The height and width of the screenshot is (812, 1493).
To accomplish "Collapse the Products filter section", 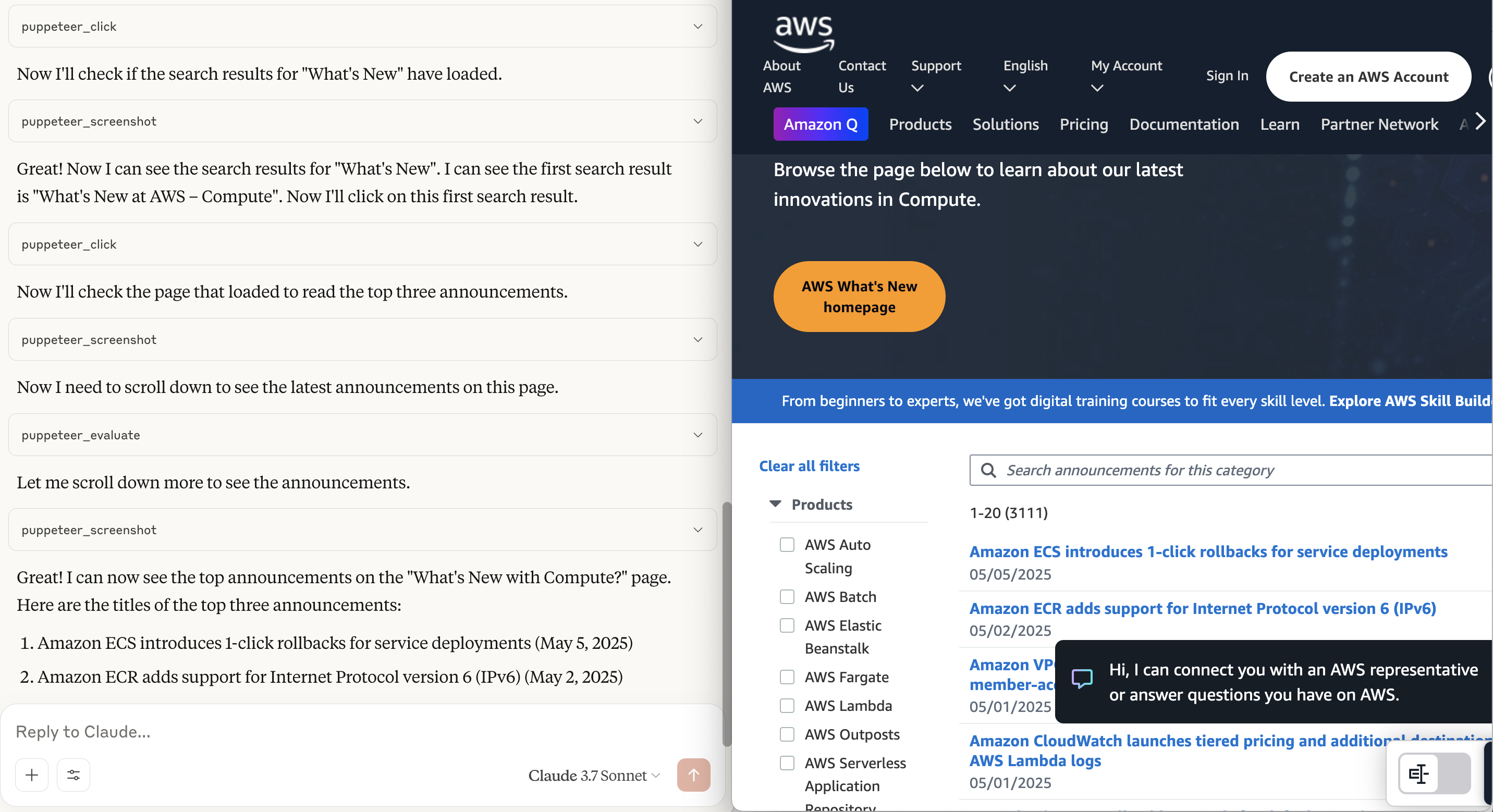I will [x=775, y=504].
